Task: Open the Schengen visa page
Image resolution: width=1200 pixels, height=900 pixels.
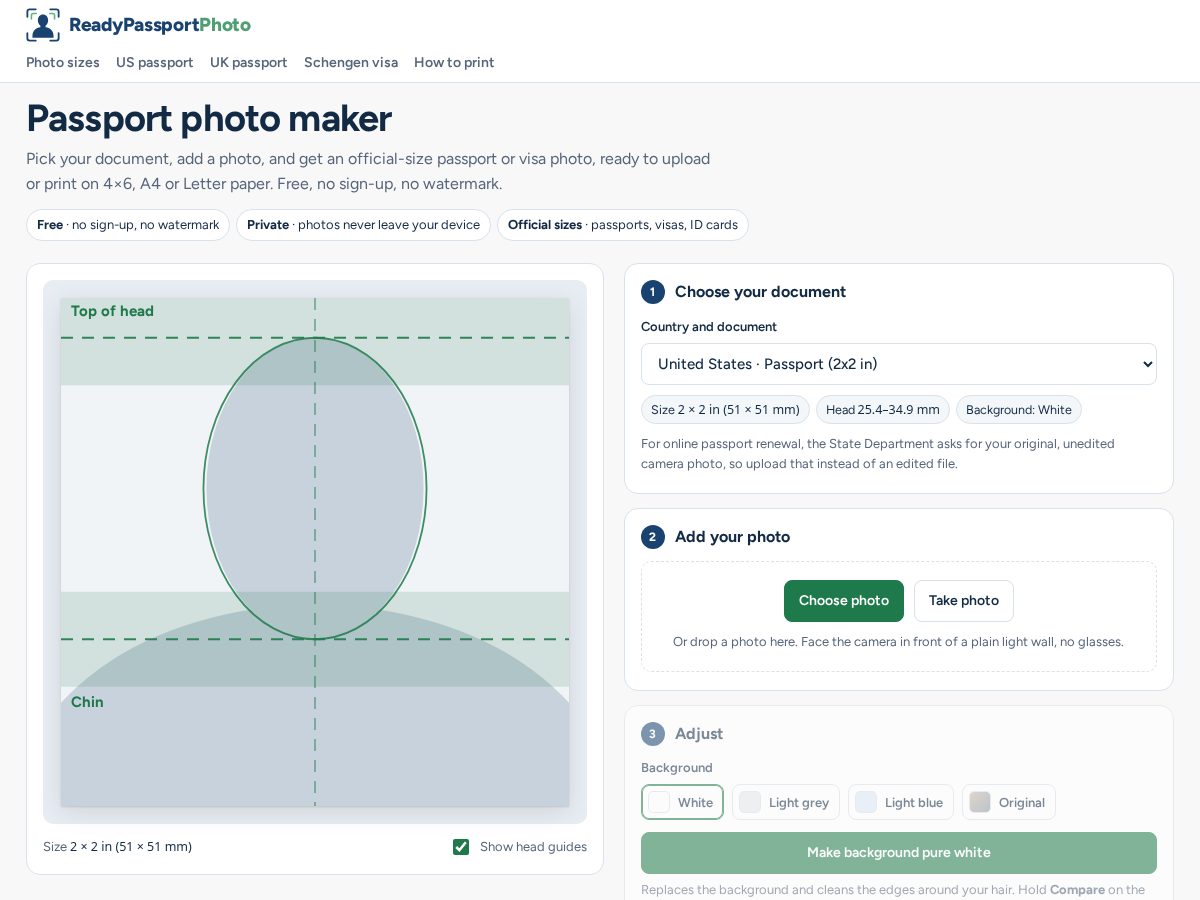Action: 351,62
